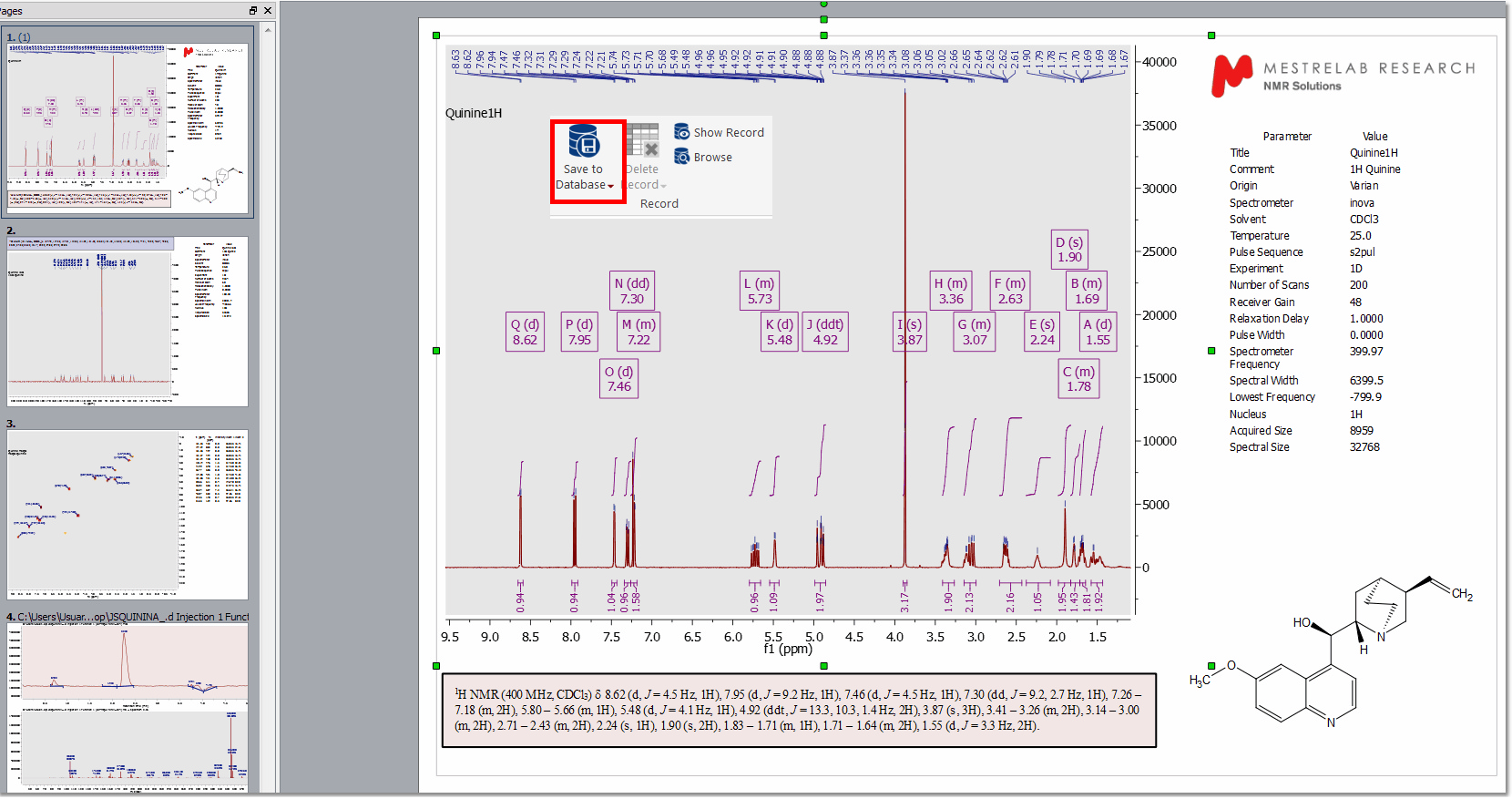The height and width of the screenshot is (799, 1512).
Task: Click the Solvent value CDCl3
Action: (1364, 219)
